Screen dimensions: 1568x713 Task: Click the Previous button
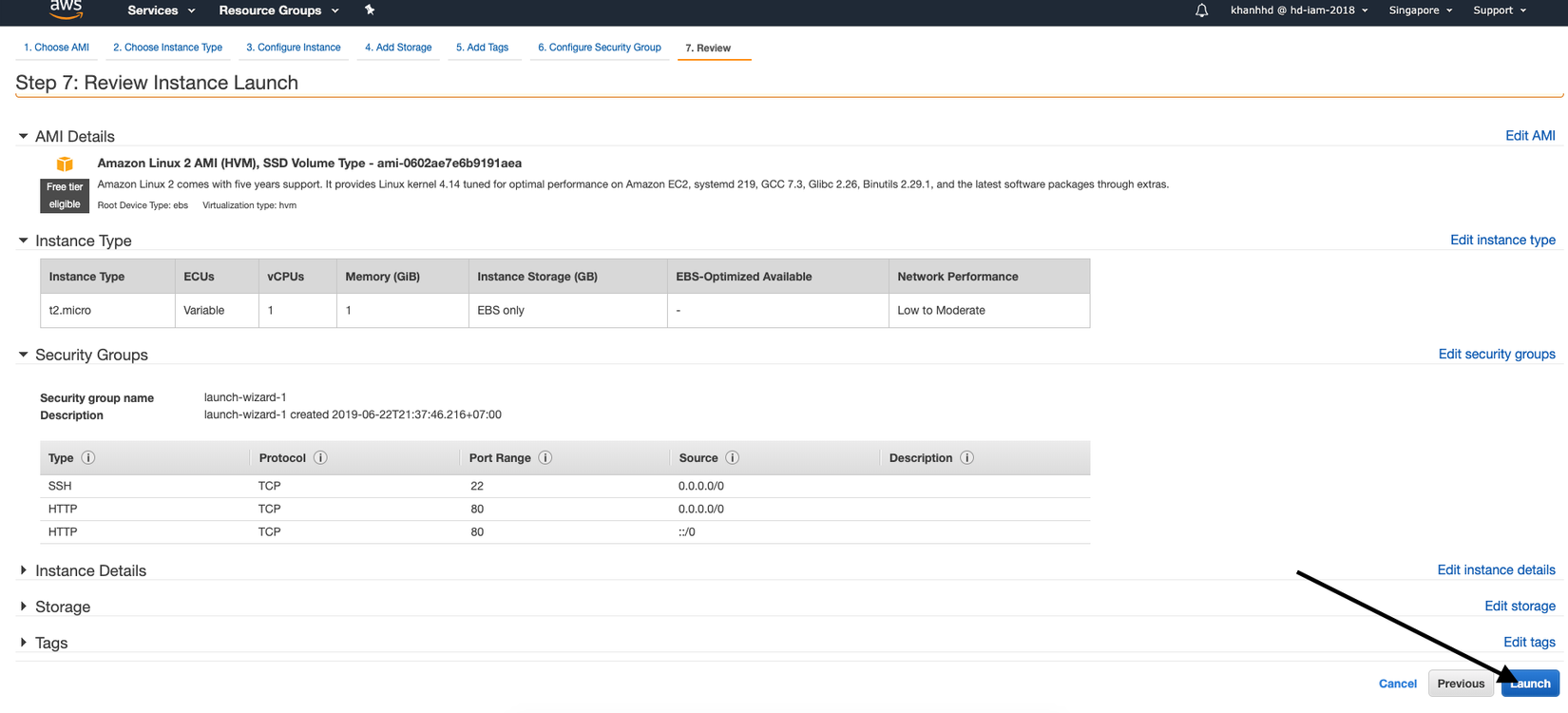point(1461,684)
